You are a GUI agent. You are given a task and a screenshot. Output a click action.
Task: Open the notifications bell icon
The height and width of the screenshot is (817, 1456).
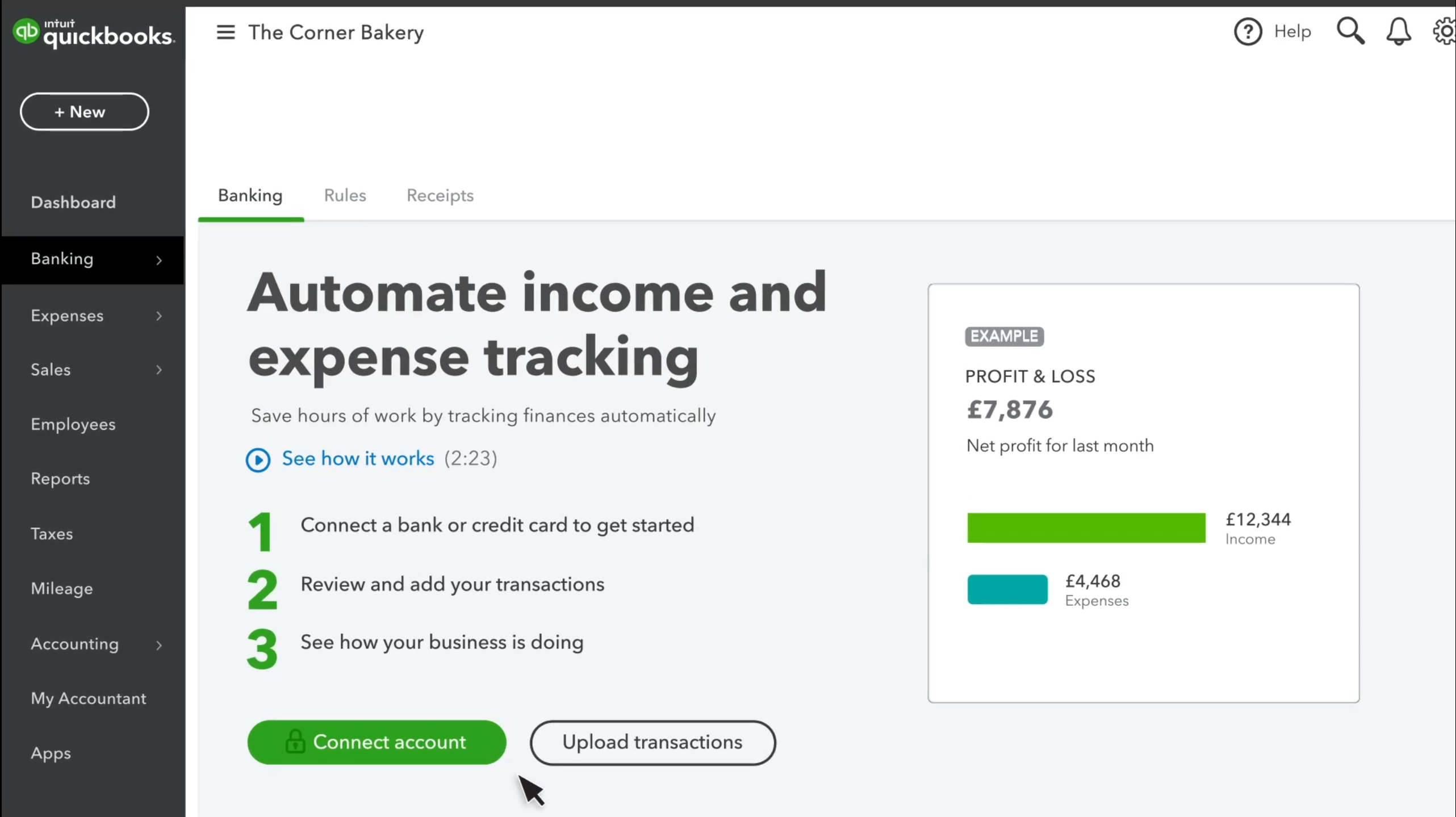1398,32
